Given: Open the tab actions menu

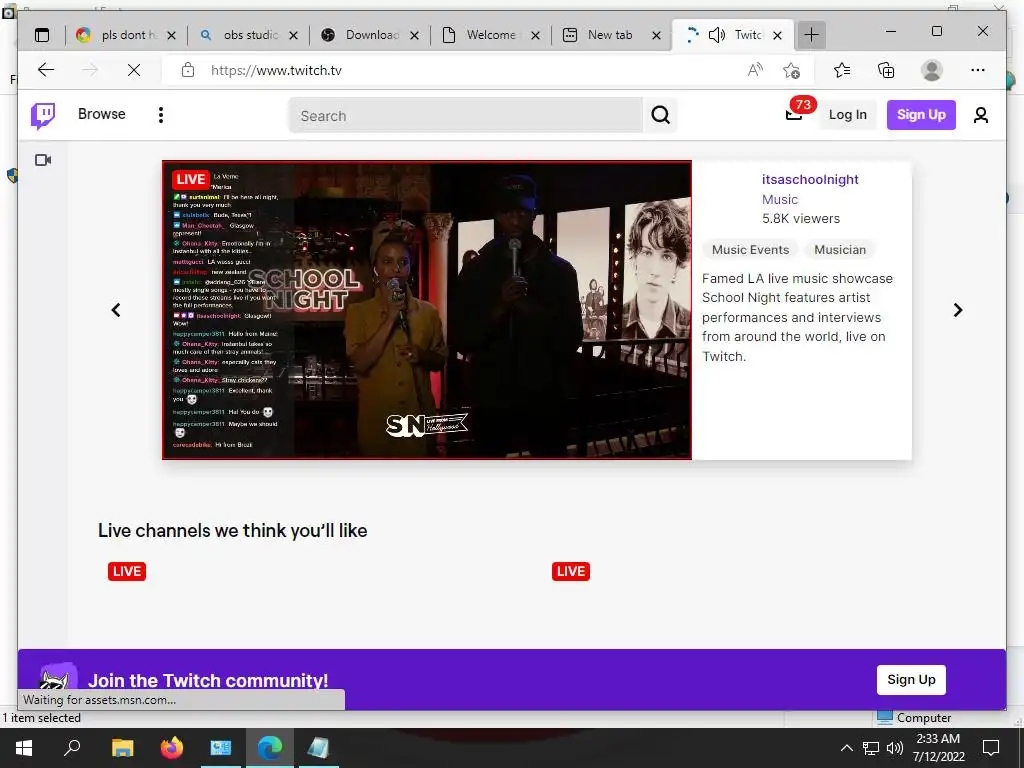Looking at the screenshot, I should 42,35.
